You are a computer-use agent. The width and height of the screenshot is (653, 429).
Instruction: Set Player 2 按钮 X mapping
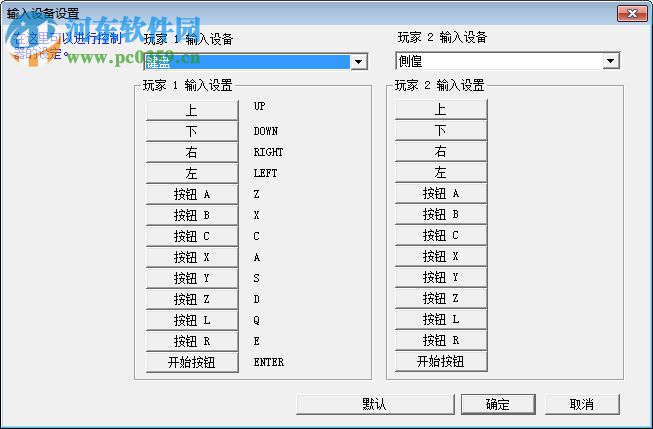tap(441, 256)
